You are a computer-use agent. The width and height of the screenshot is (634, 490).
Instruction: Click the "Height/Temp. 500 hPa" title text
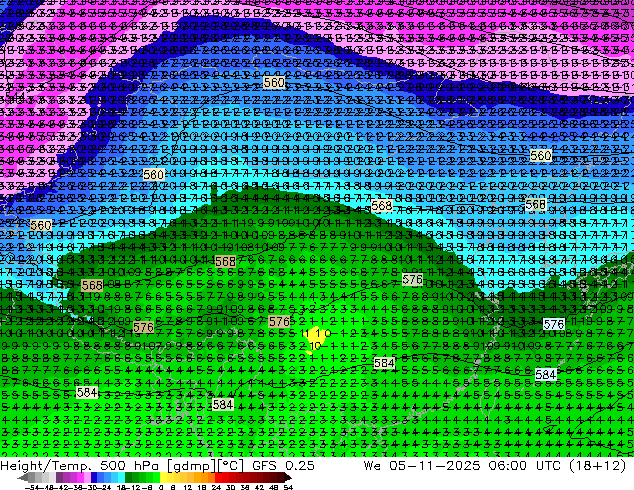tap(81, 465)
